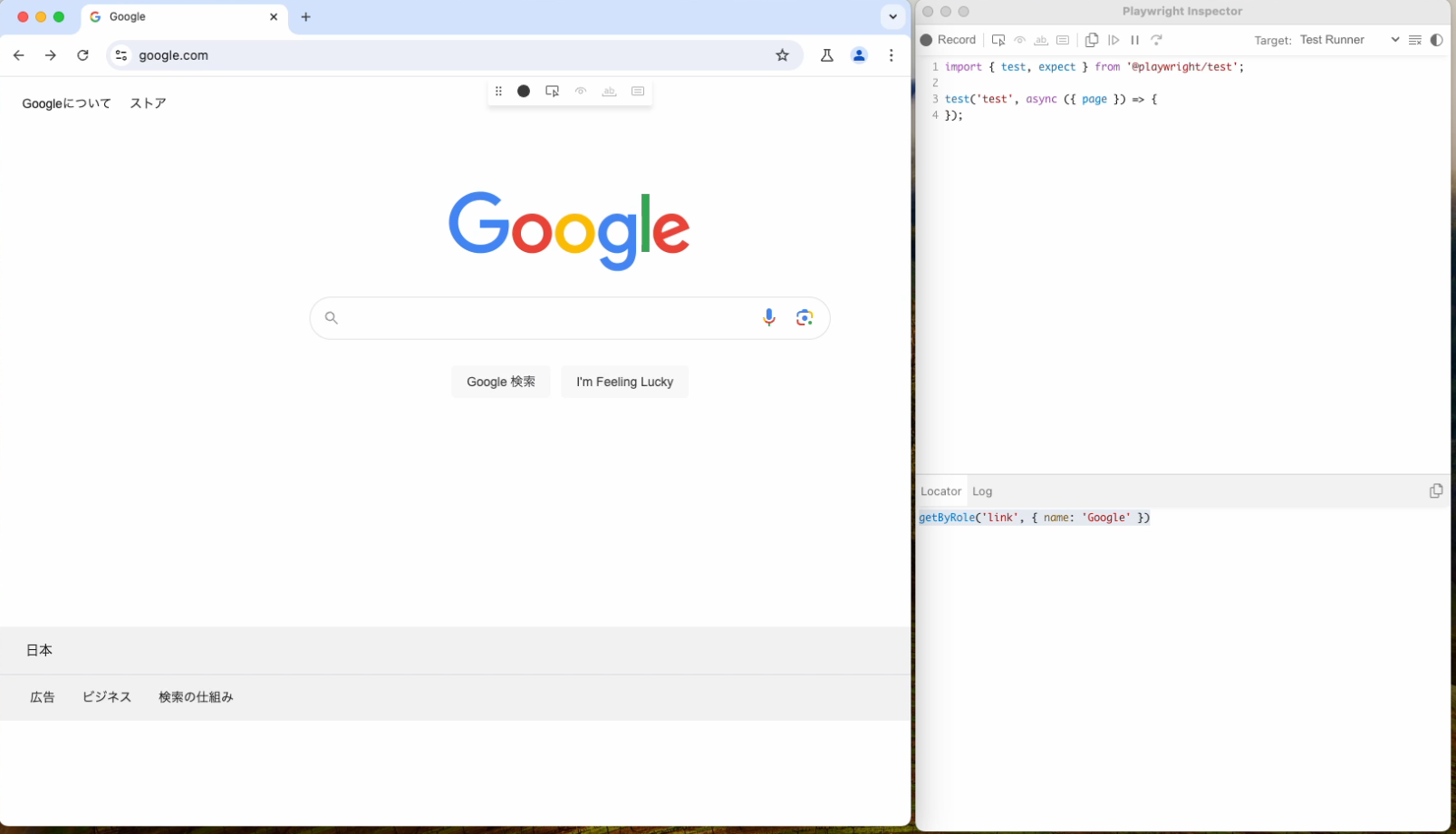The height and width of the screenshot is (834, 1456).
Task: Click the drag handle on overlay recorder toolbar
Action: click(498, 91)
